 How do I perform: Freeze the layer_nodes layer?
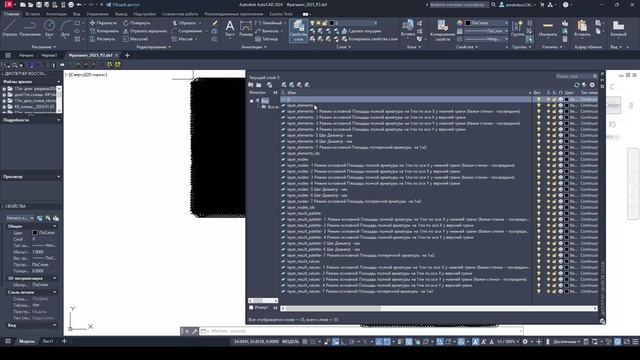click(x=548, y=159)
